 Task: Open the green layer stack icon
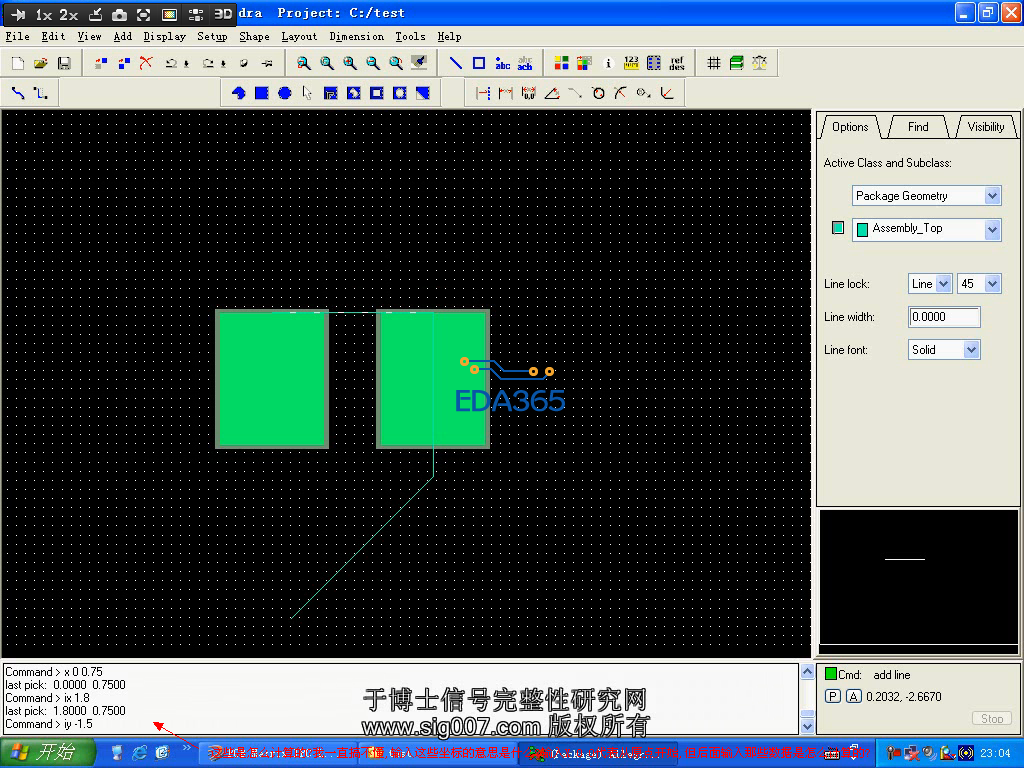tap(737, 63)
